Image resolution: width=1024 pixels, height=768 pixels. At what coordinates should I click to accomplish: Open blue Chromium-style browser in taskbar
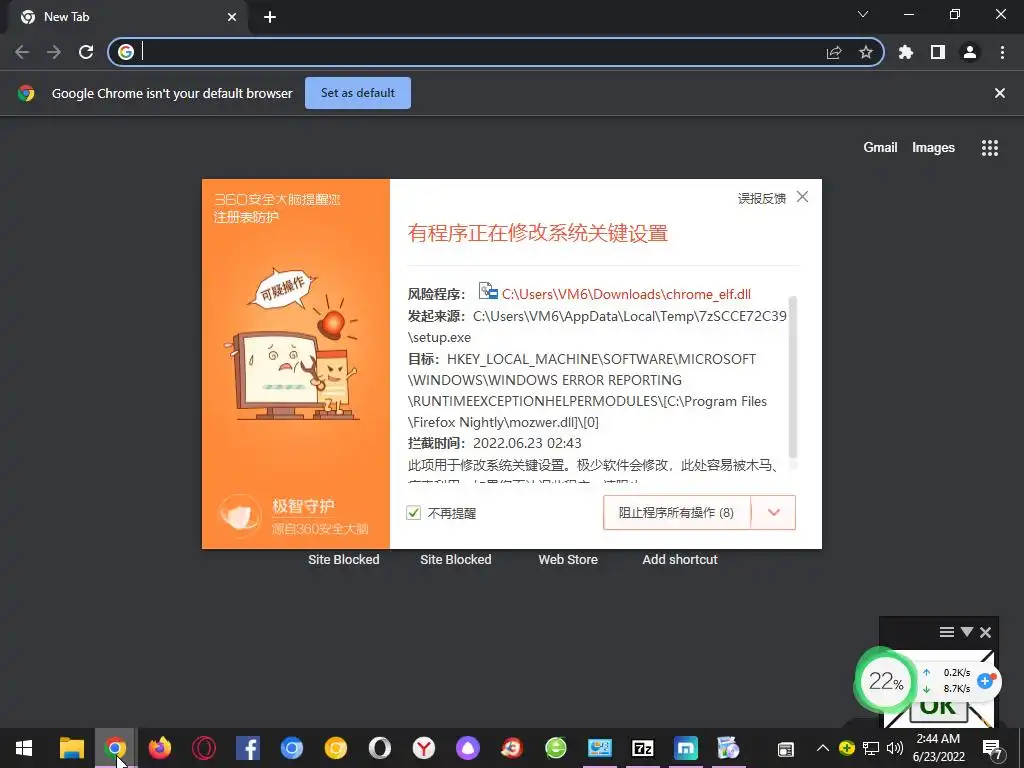292,748
